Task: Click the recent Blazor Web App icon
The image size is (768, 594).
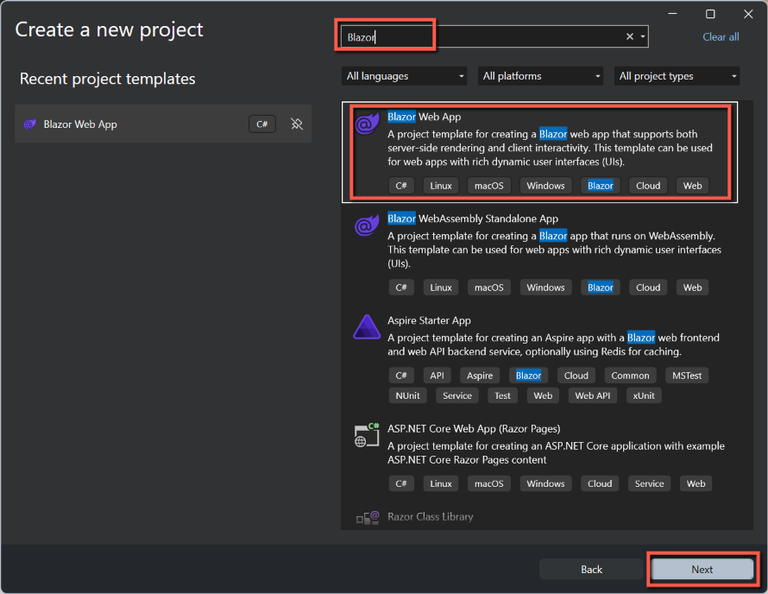Action: click(x=30, y=124)
